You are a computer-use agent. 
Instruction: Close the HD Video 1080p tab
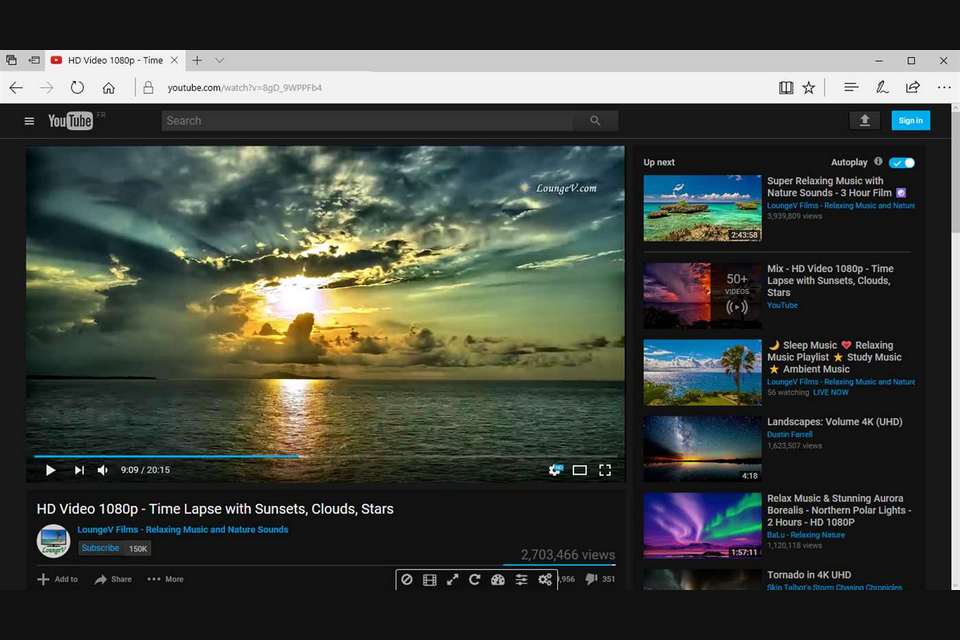[174, 60]
